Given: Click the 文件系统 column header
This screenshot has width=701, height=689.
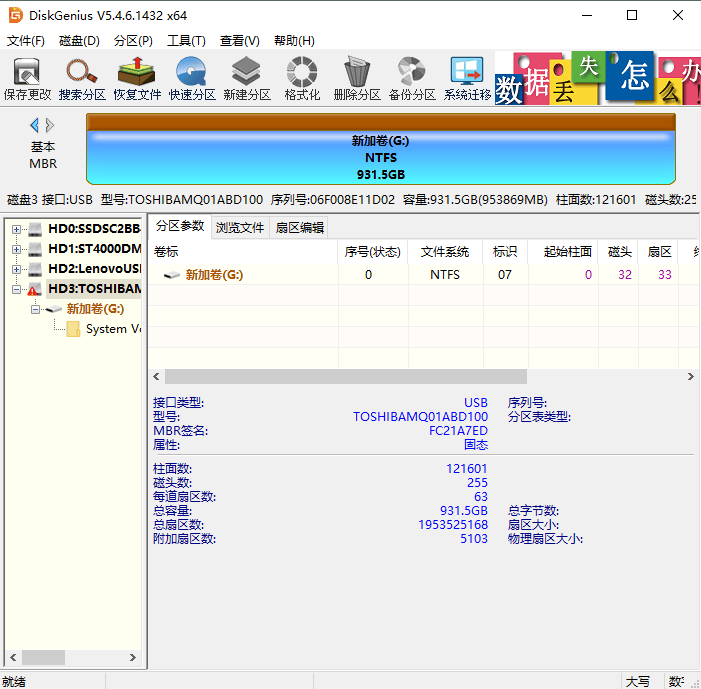Looking at the screenshot, I should (445, 252).
